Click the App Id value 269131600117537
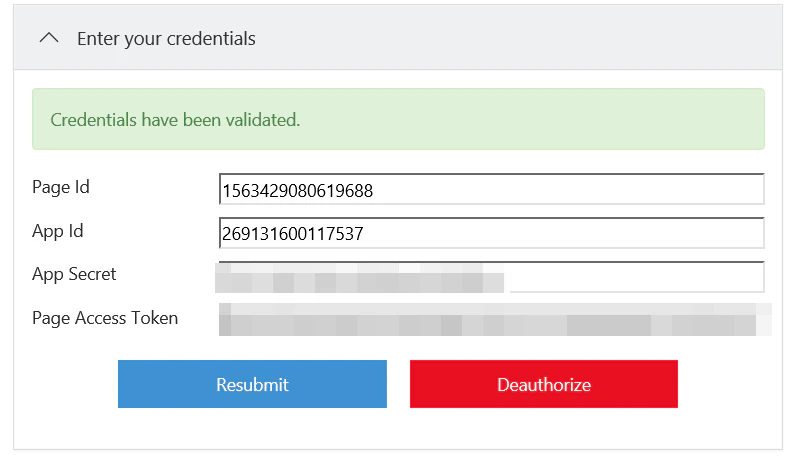797x471 pixels. point(293,234)
